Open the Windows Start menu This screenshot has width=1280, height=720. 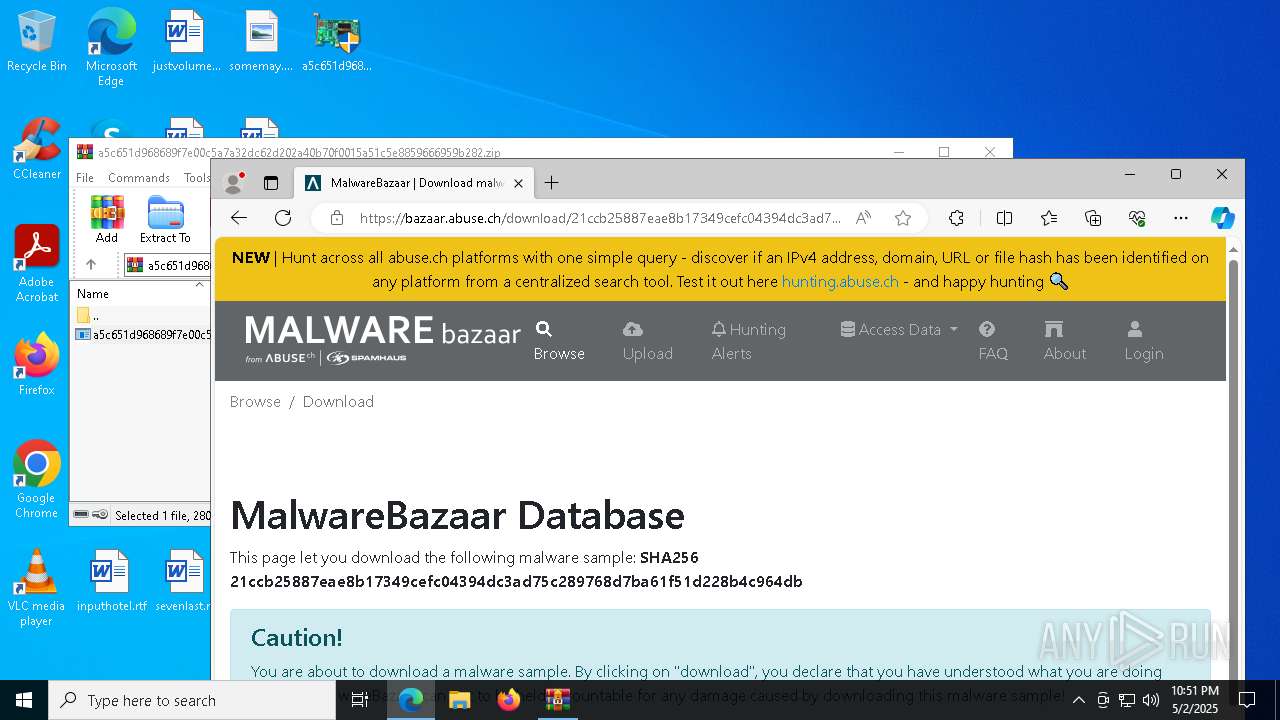point(24,700)
